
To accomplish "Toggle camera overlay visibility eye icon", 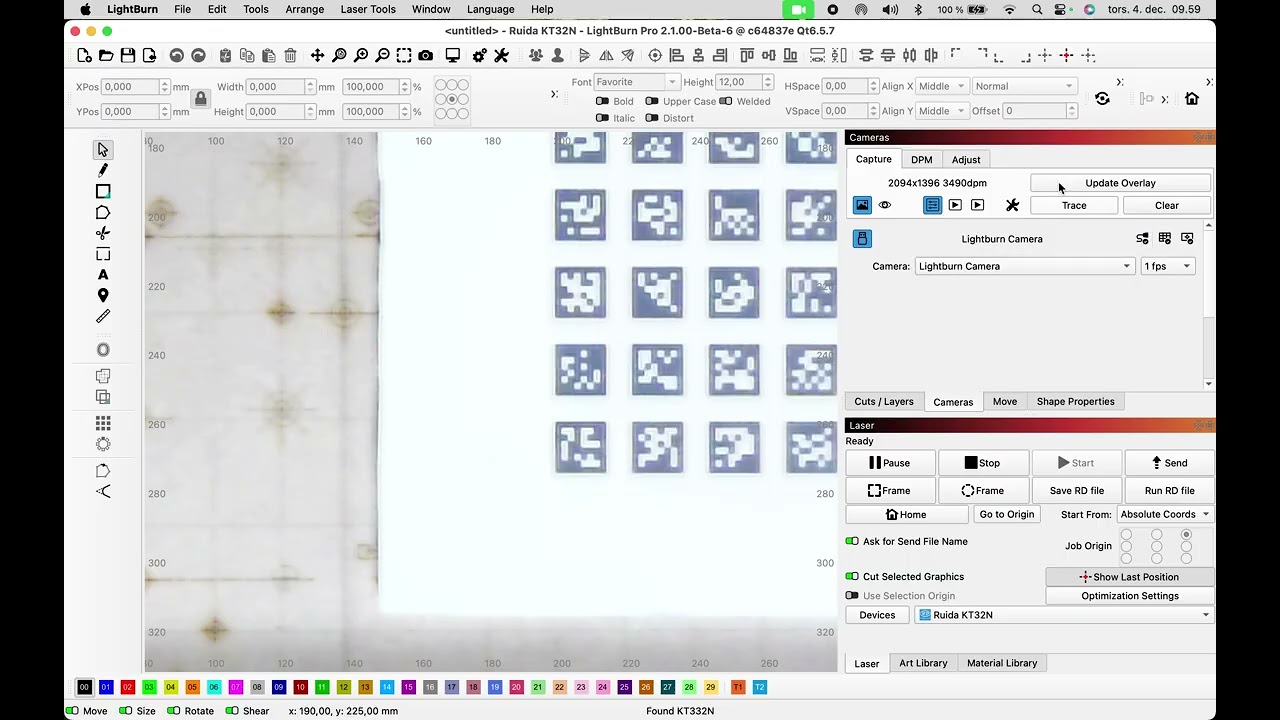I will [885, 205].
